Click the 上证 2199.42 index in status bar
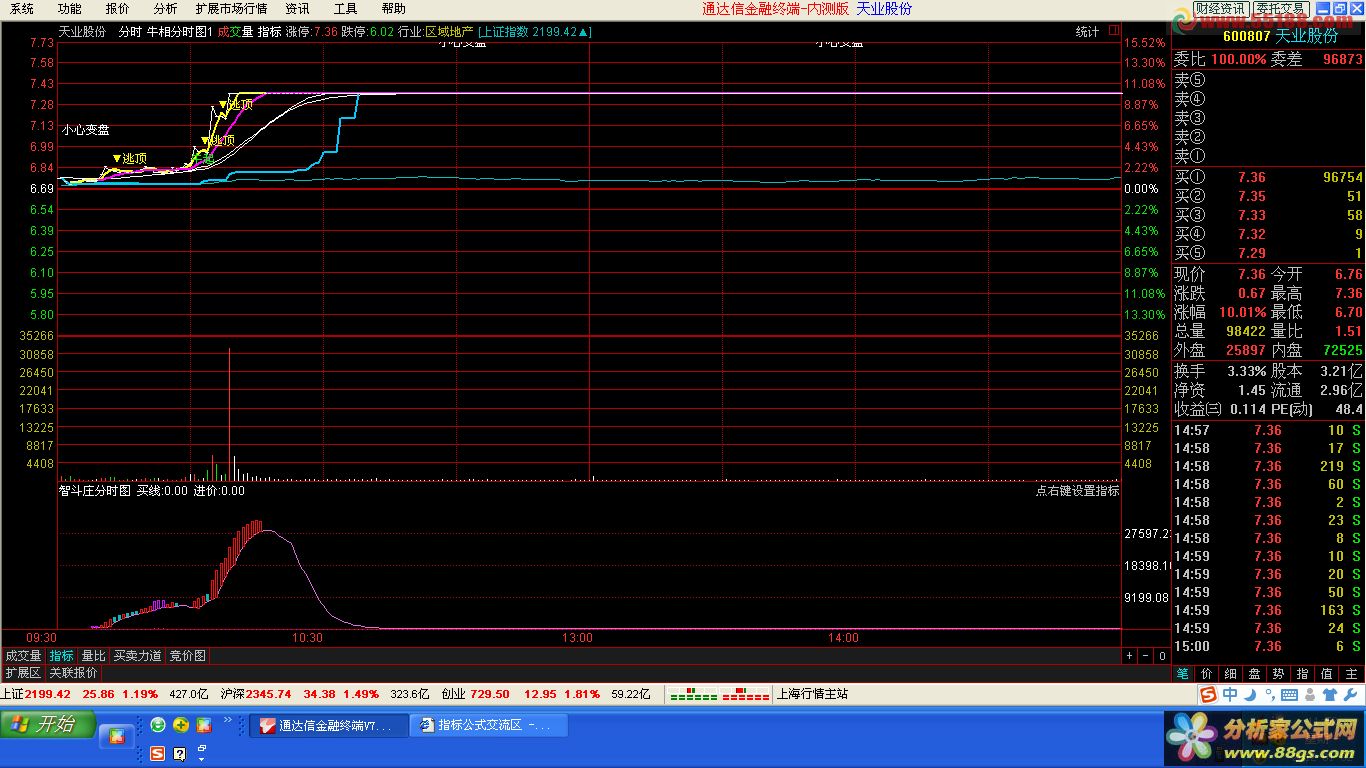This screenshot has height=768, width=1366. 36,693
